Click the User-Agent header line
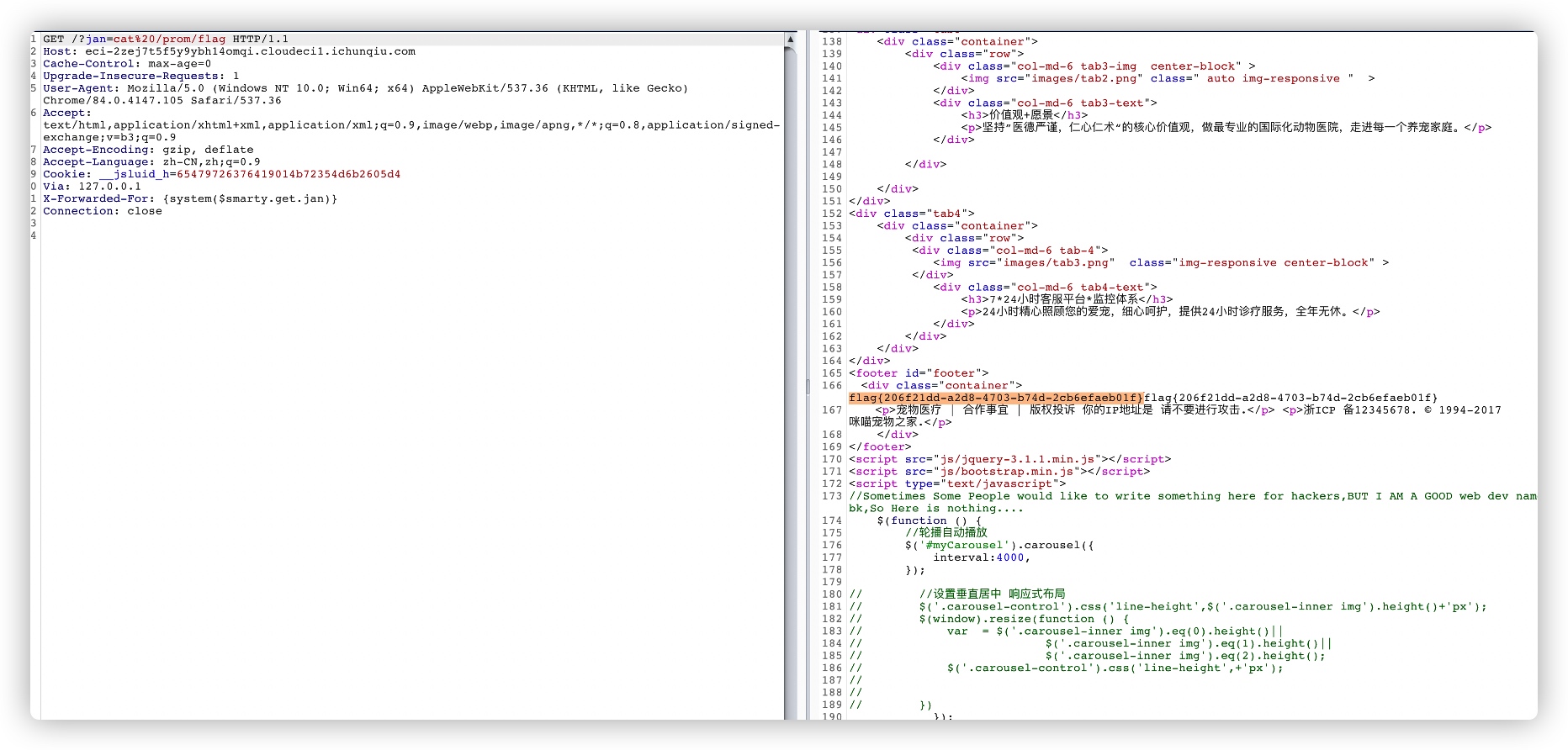The width and height of the screenshot is (1568, 750). click(x=365, y=94)
